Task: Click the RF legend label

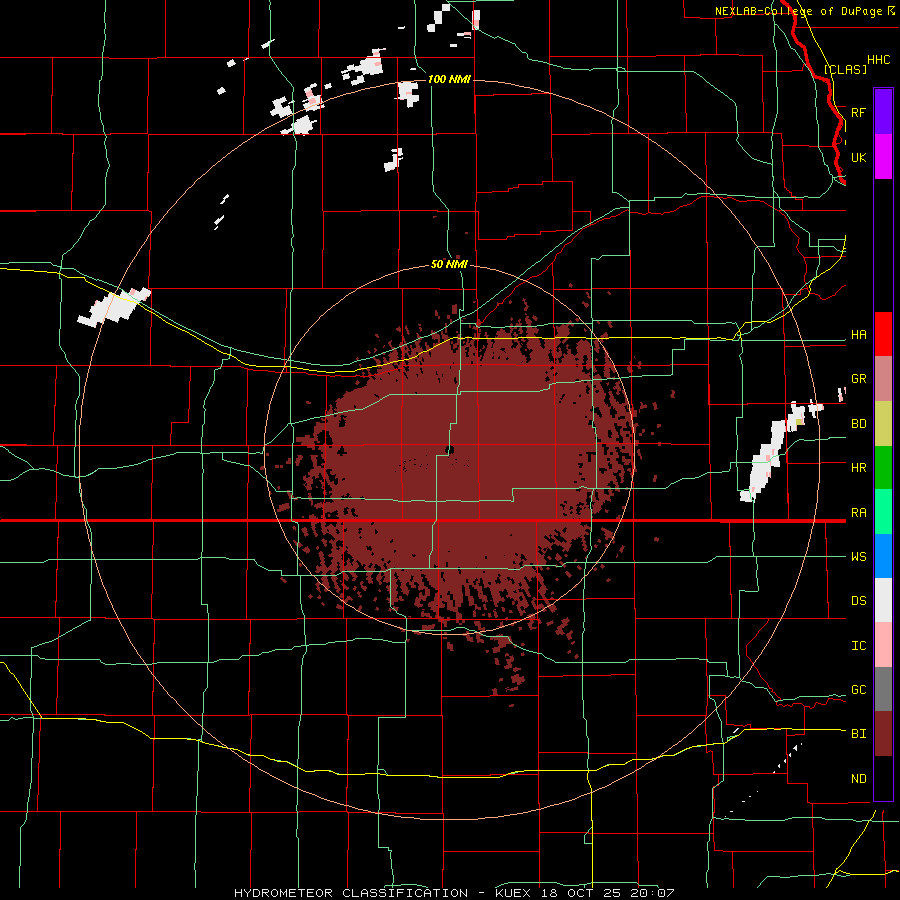Action: click(x=858, y=112)
